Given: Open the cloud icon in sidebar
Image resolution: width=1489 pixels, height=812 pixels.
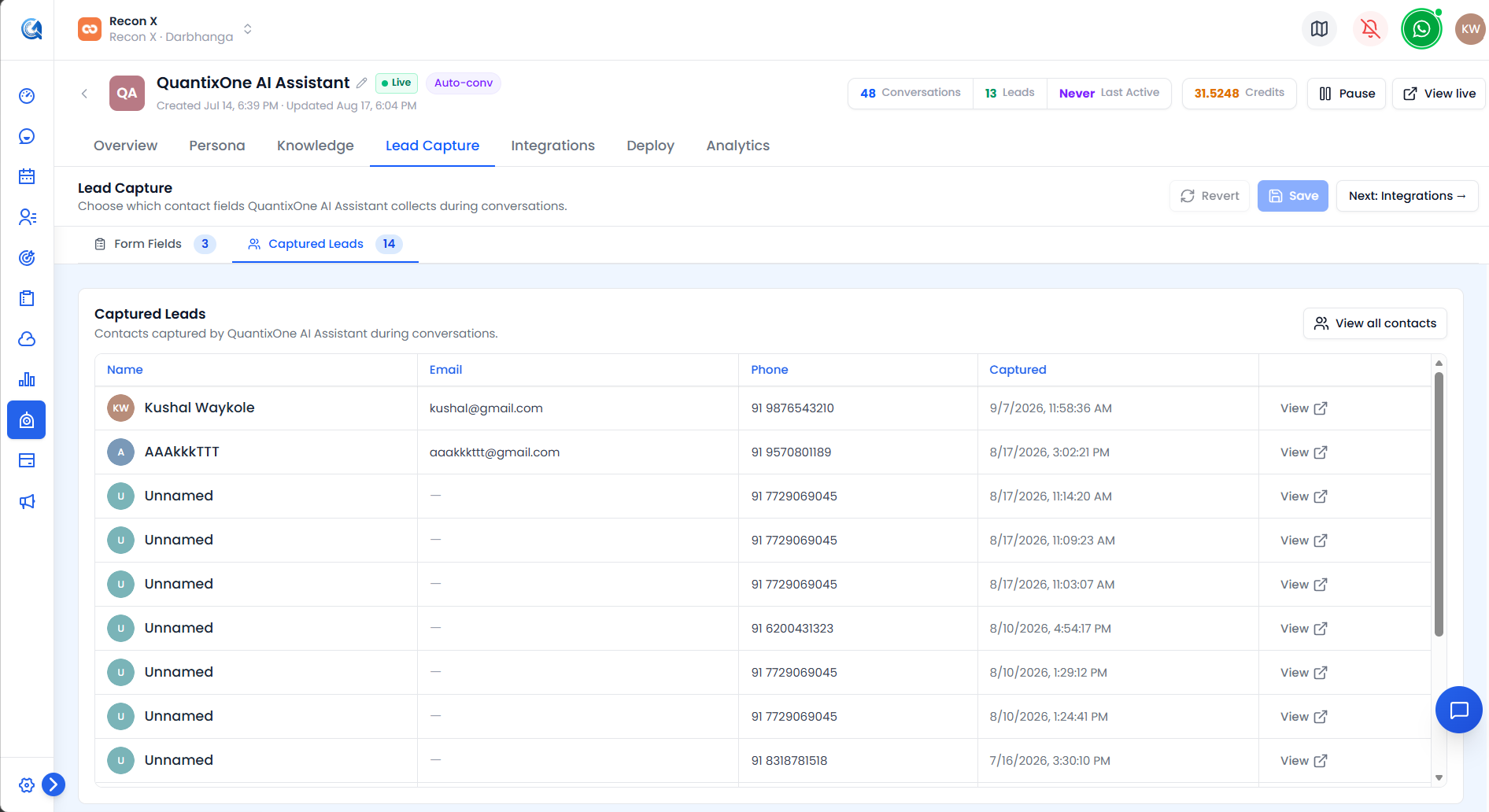Looking at the screenshot, I should click(x=27, y=339).
